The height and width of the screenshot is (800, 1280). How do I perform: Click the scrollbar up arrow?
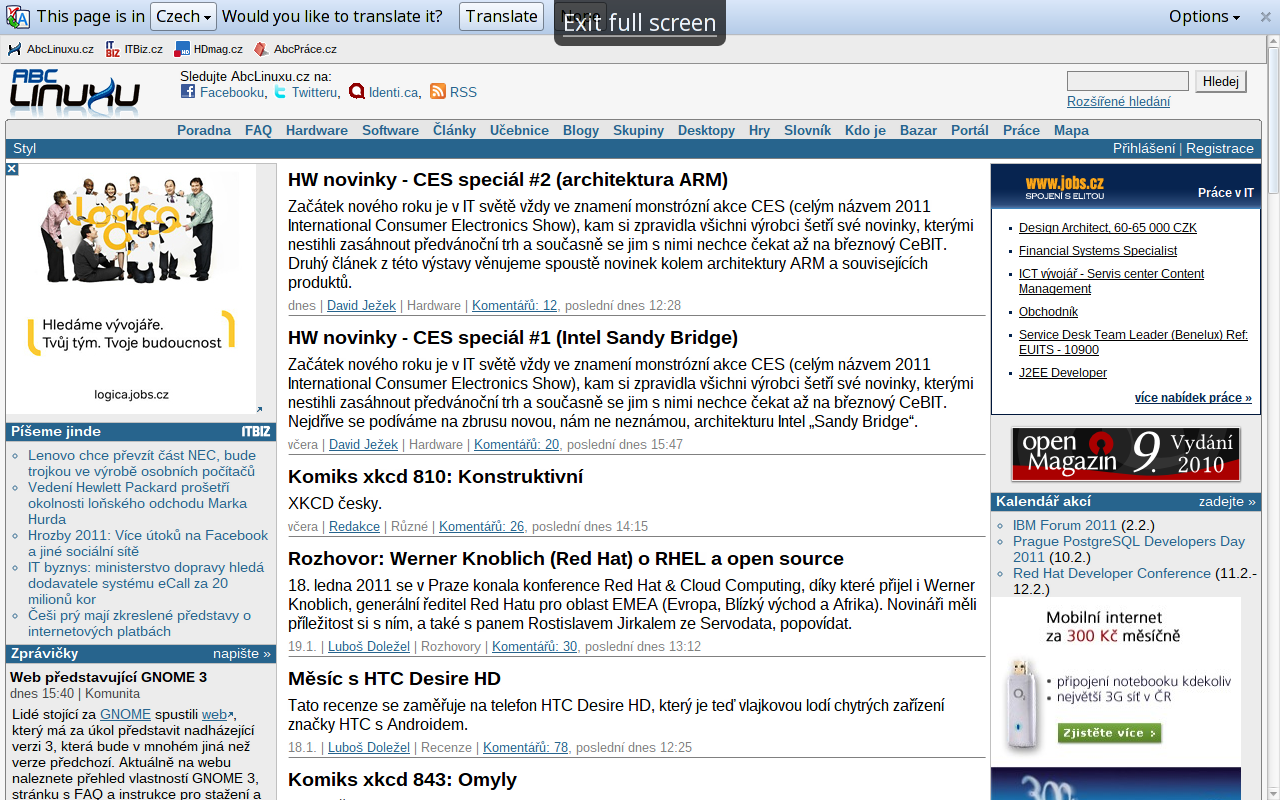point(1273,42)
